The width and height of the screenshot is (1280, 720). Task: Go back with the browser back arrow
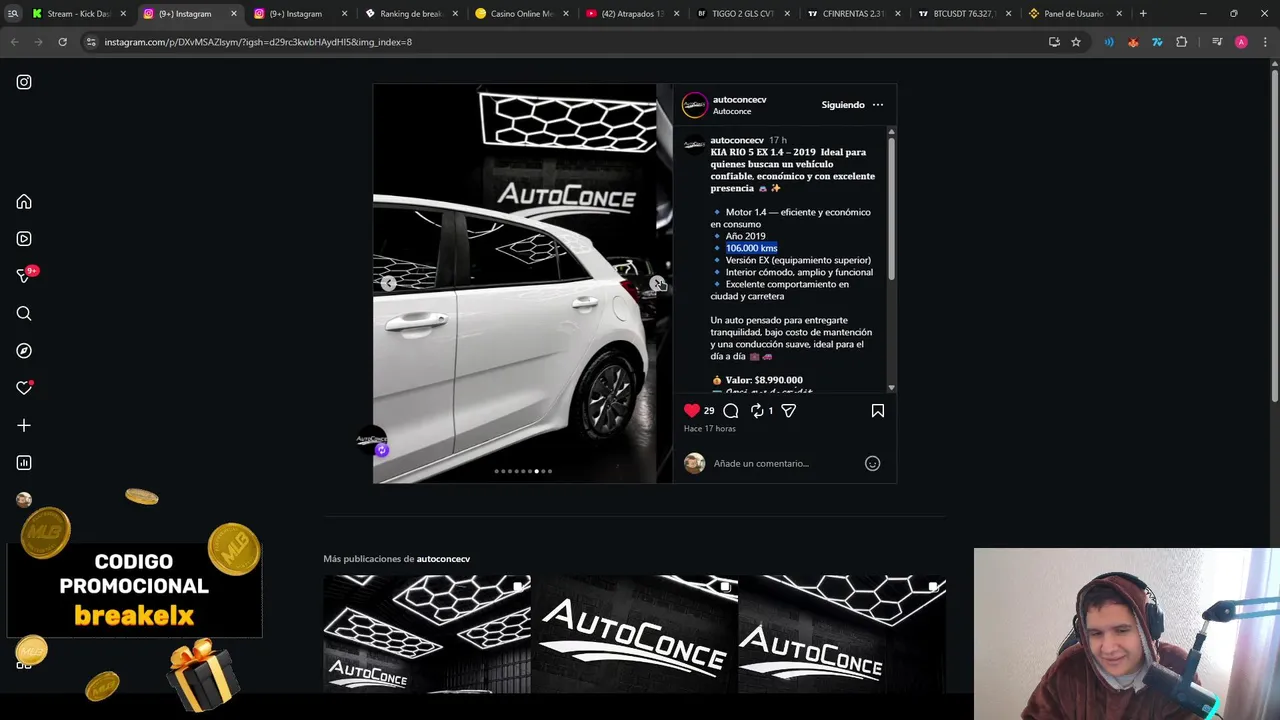tap(14, 42)
